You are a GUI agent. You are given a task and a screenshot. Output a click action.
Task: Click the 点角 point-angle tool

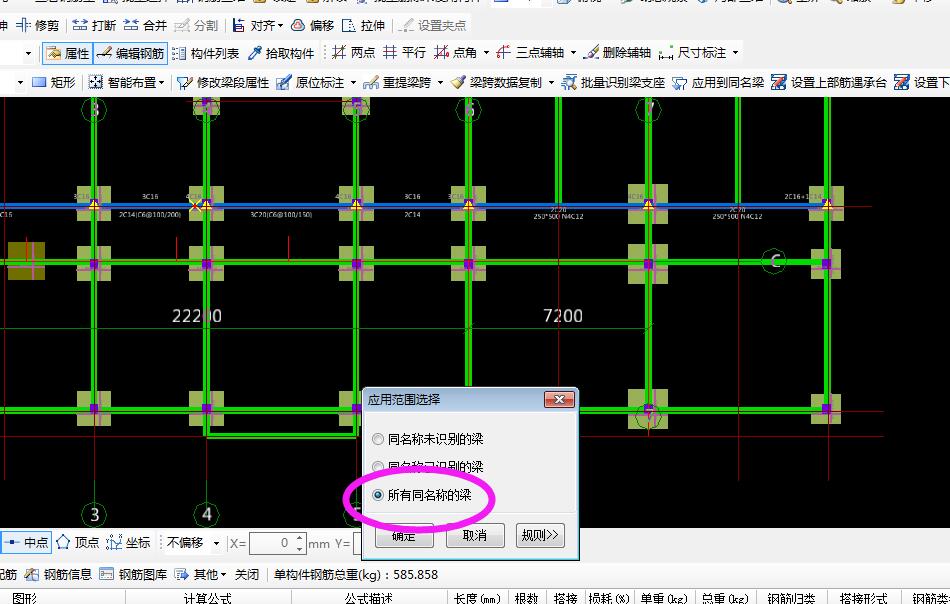(456, 53)
